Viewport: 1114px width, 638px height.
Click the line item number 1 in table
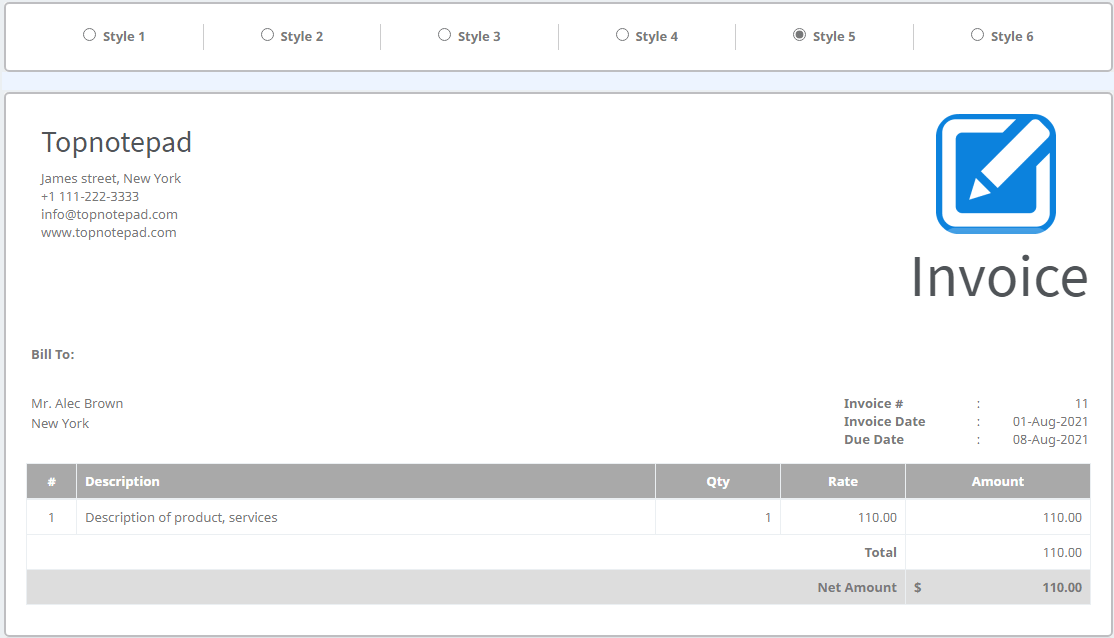point(51,517)
